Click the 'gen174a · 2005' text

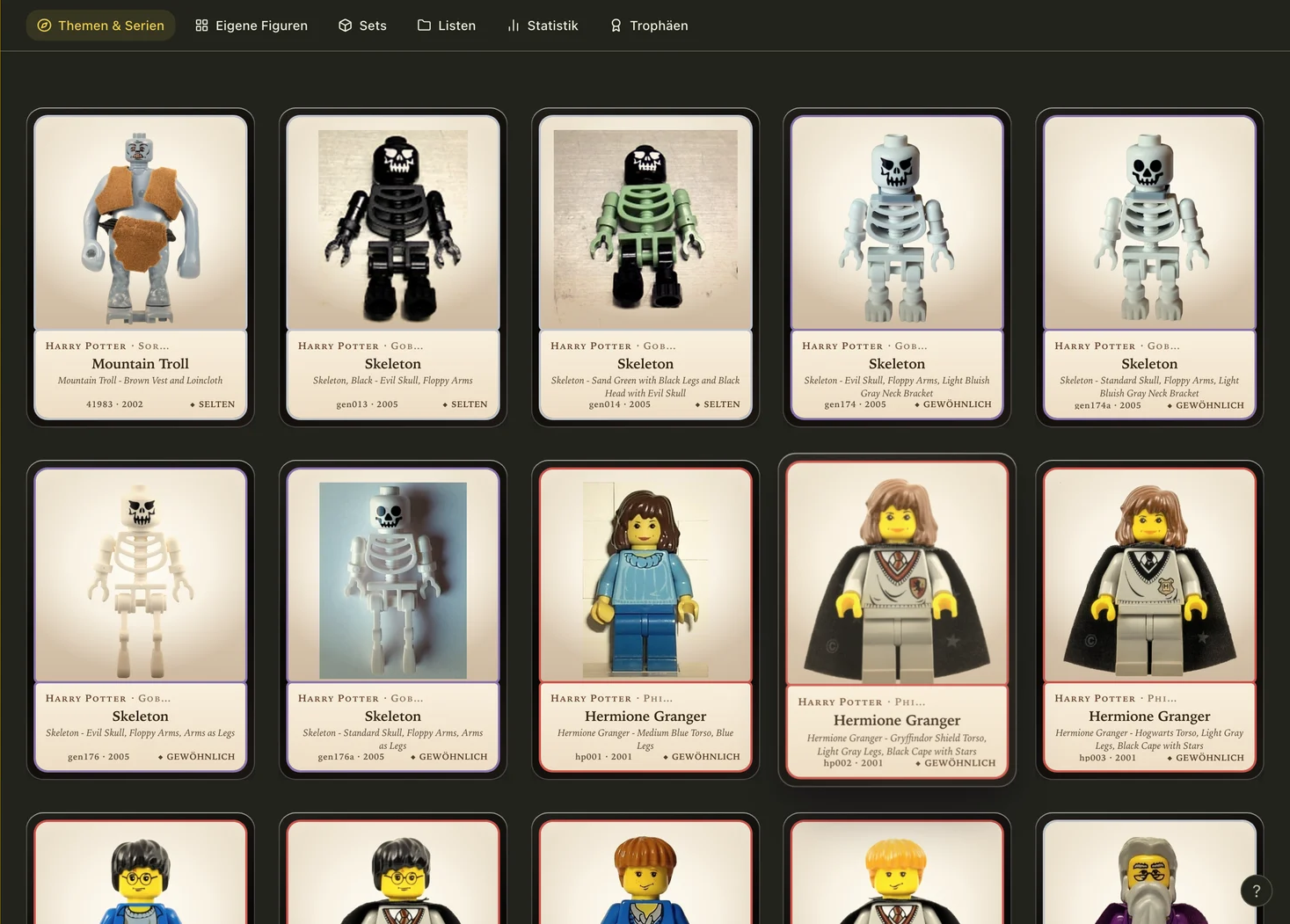(1108, 405)
